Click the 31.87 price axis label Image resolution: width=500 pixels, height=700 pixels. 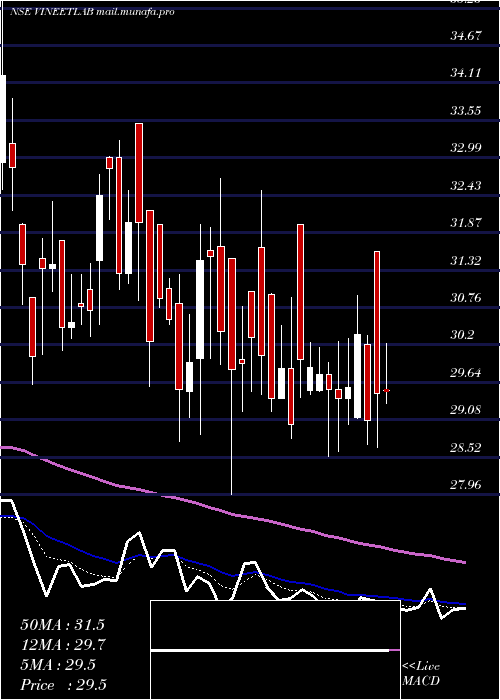(x=466, y=223)
